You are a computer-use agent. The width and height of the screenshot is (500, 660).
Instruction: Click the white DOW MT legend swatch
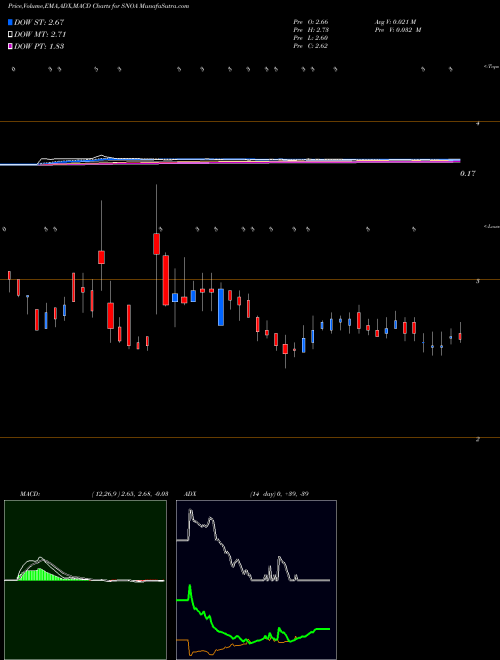tap(10, 34)
